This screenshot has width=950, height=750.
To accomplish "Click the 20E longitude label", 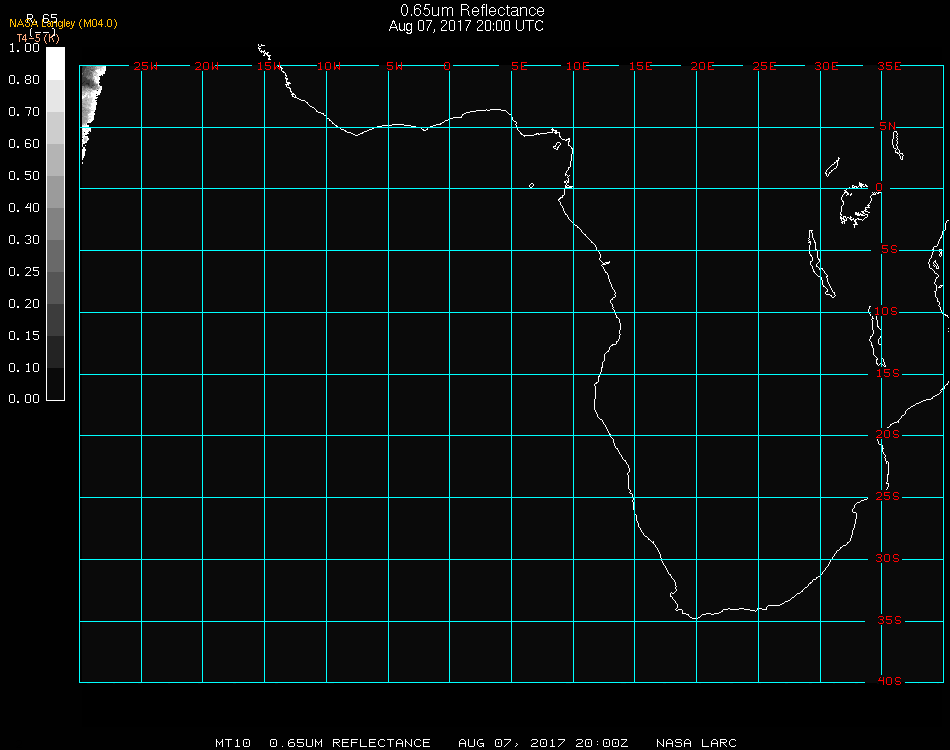I will pyautogui.click(x=702, y=66).
